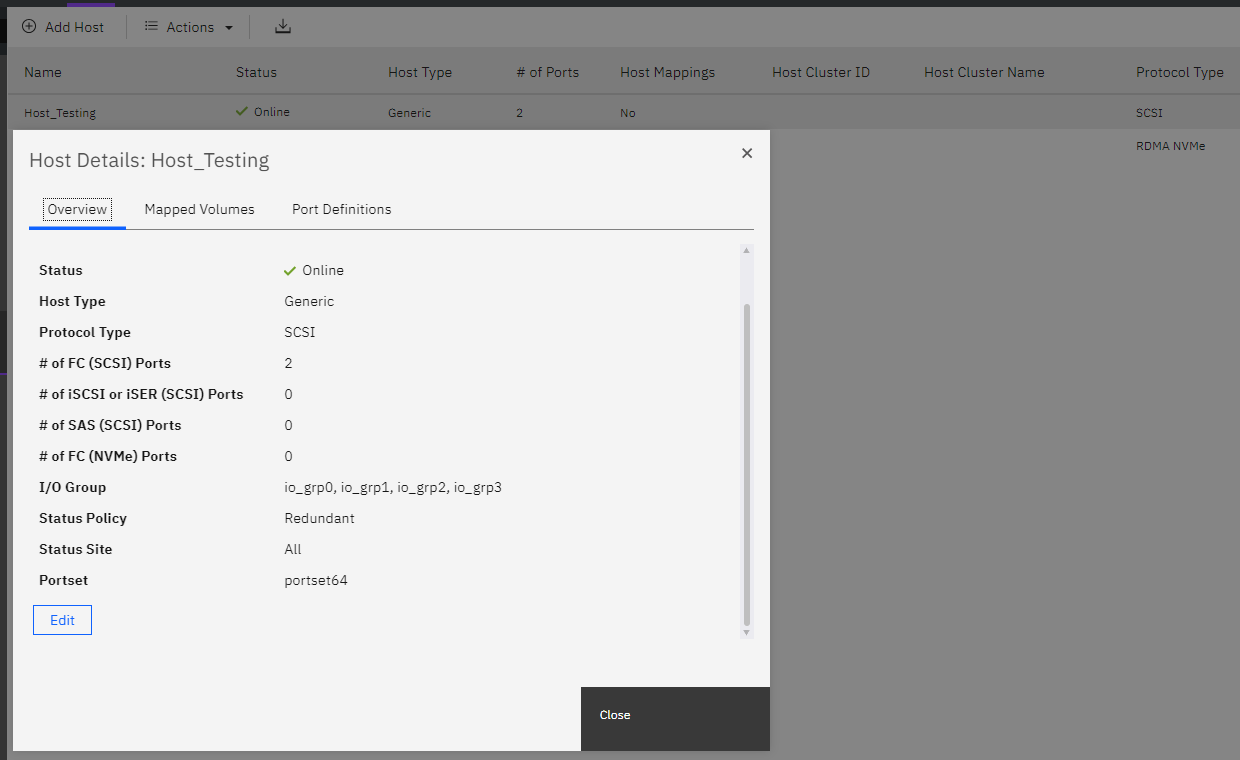Open the Actions dropdown menu
The image size is (1240, 760).
189,27
